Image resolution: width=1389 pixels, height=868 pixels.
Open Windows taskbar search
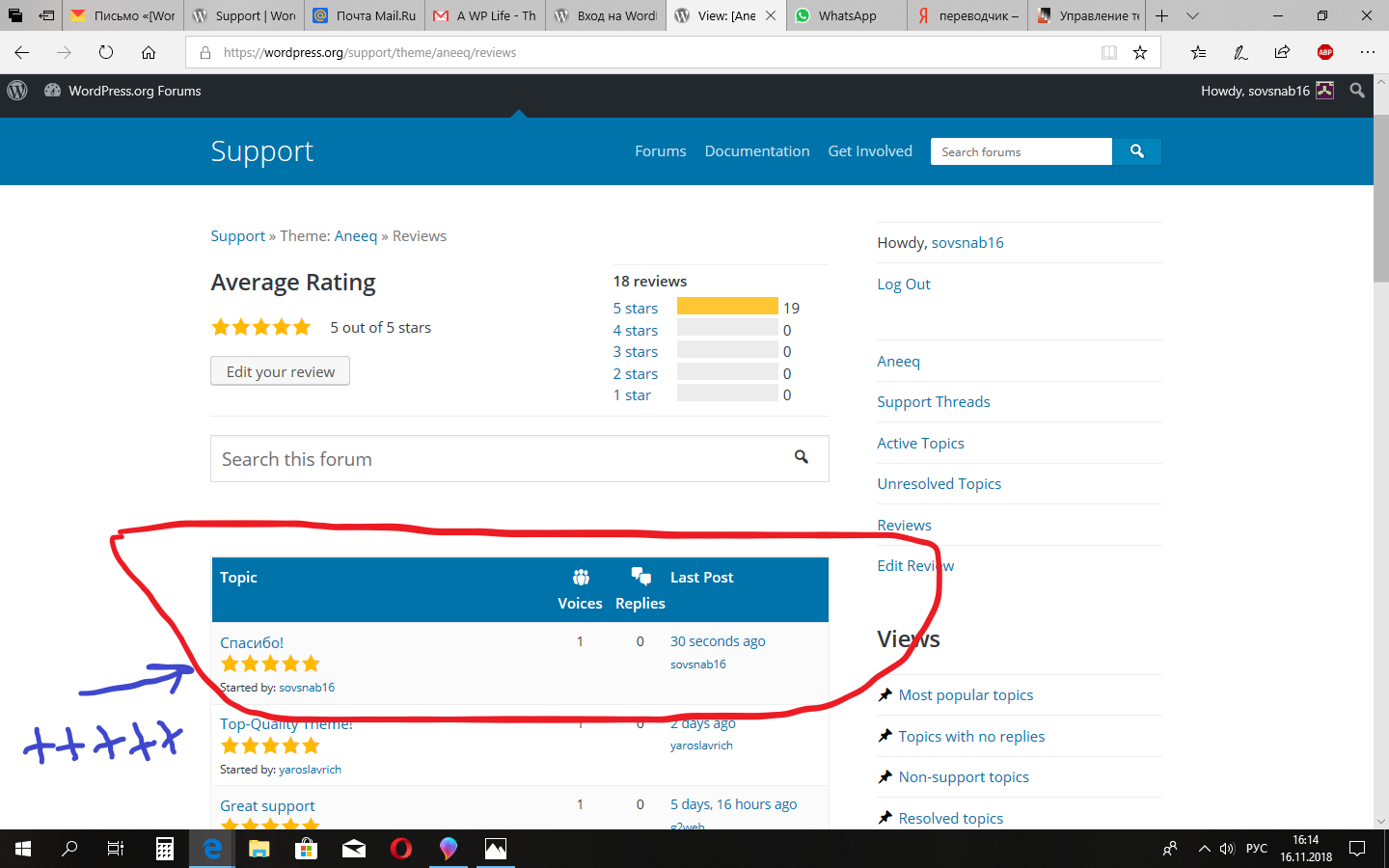click(x=69, y=849)
